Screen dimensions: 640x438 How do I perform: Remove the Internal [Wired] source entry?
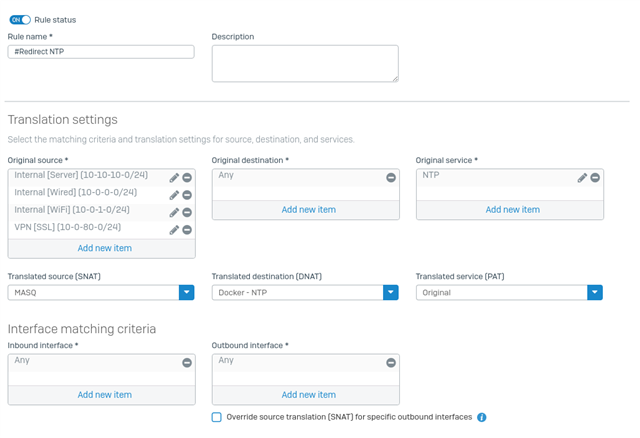coord(187,195)
